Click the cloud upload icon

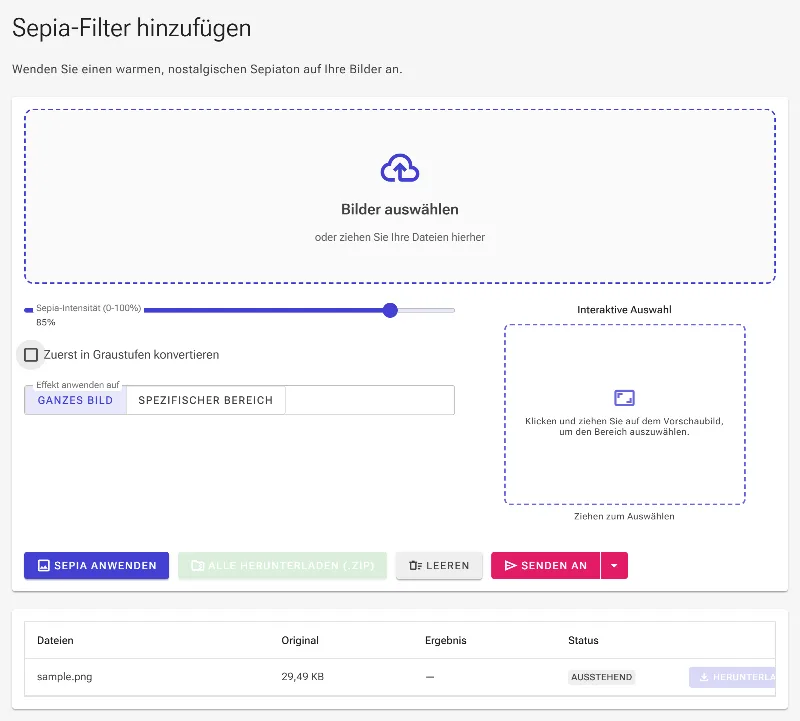pos(399,168)
